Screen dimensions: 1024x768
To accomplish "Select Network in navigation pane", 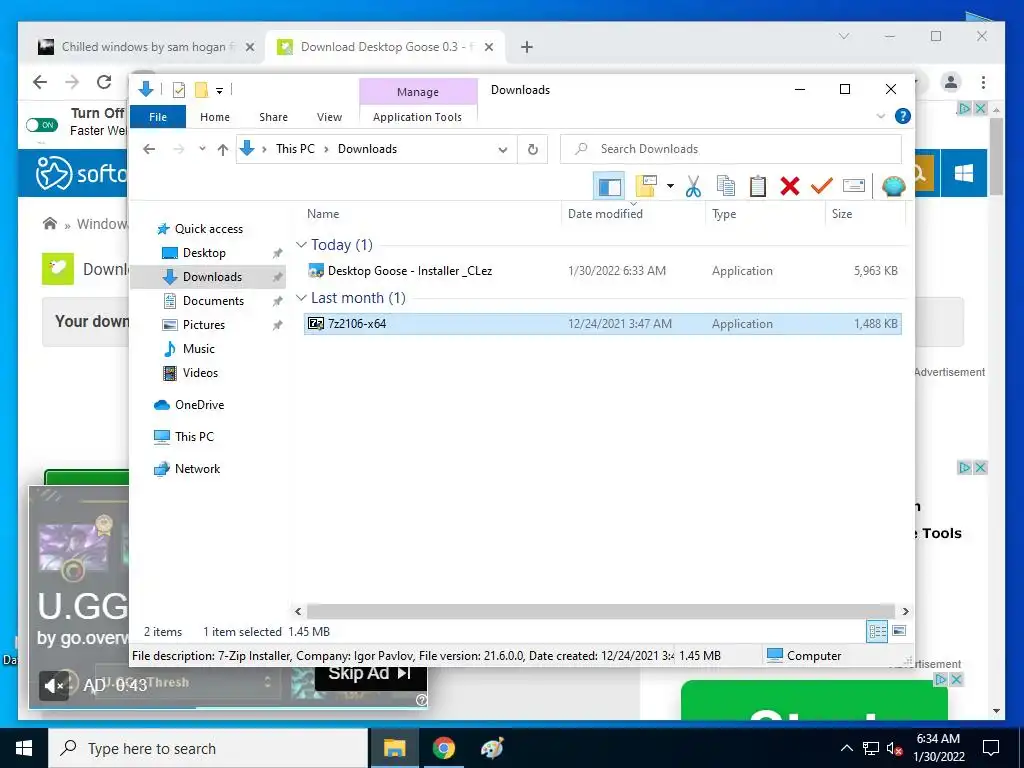I will click(197, 469).
